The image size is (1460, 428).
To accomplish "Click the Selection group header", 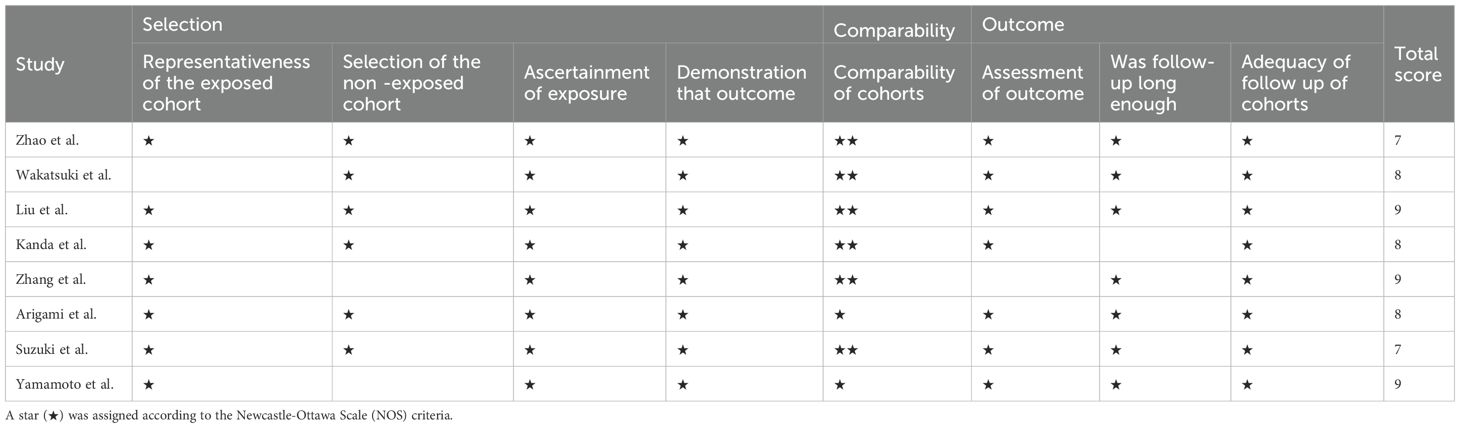I will click(x=182, y=23).
